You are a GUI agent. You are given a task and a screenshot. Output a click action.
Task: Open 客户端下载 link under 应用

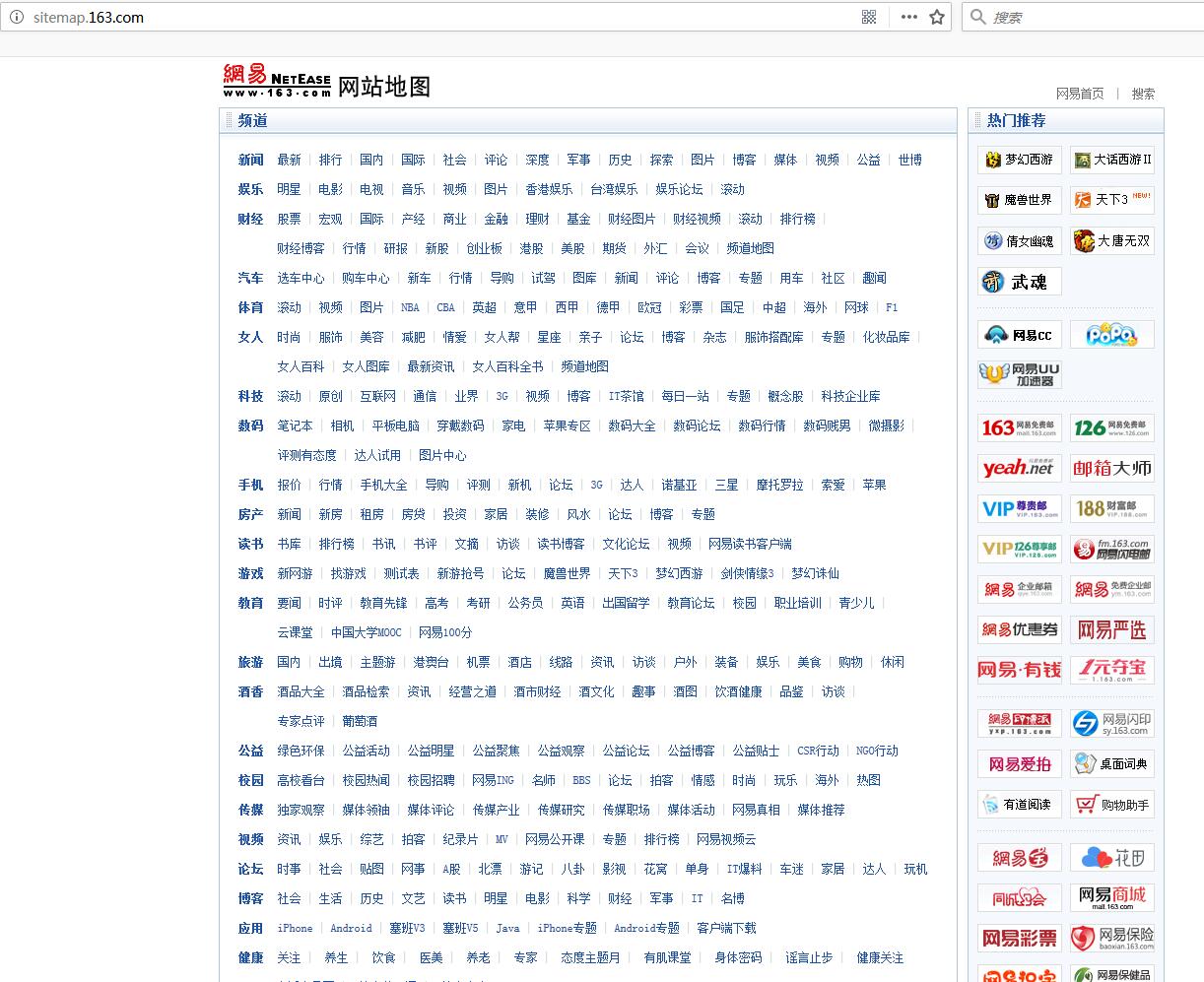click(x=726, y=928)
